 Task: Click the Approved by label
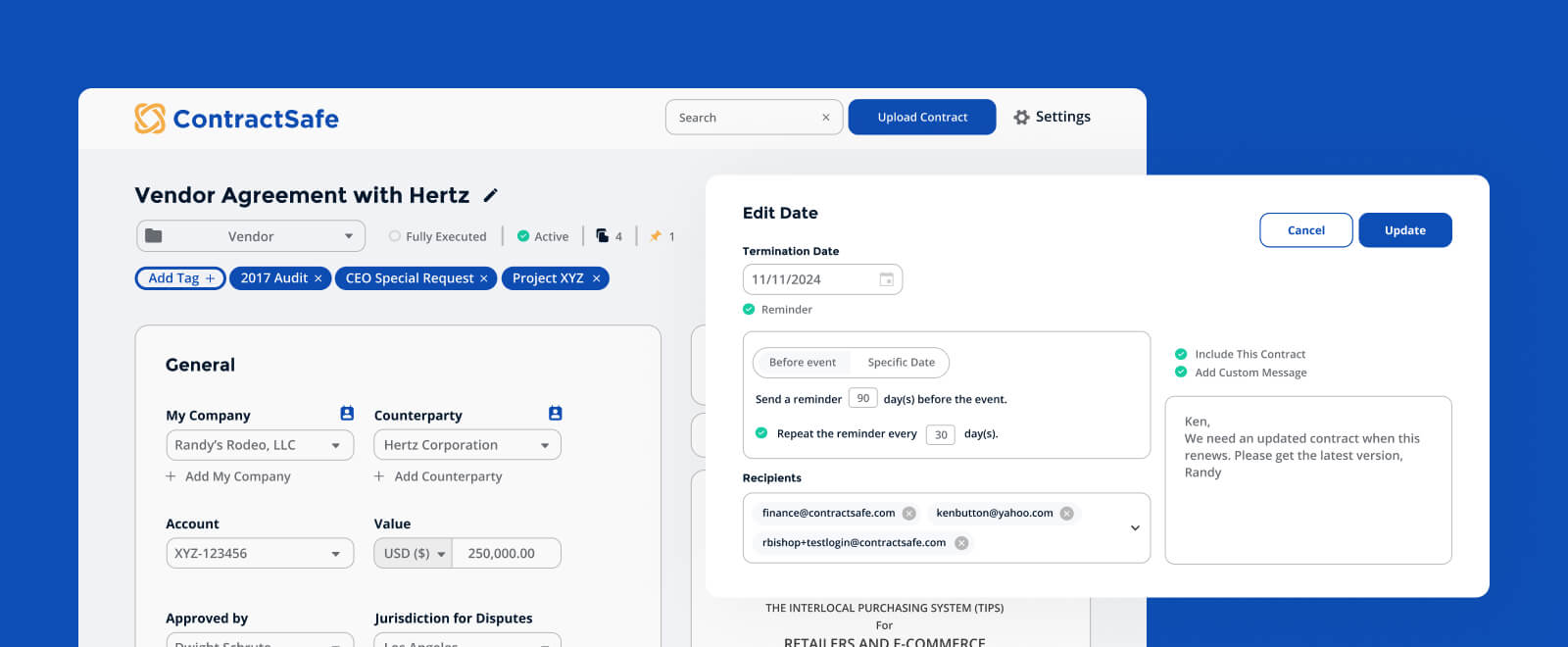tap(207, 619)
